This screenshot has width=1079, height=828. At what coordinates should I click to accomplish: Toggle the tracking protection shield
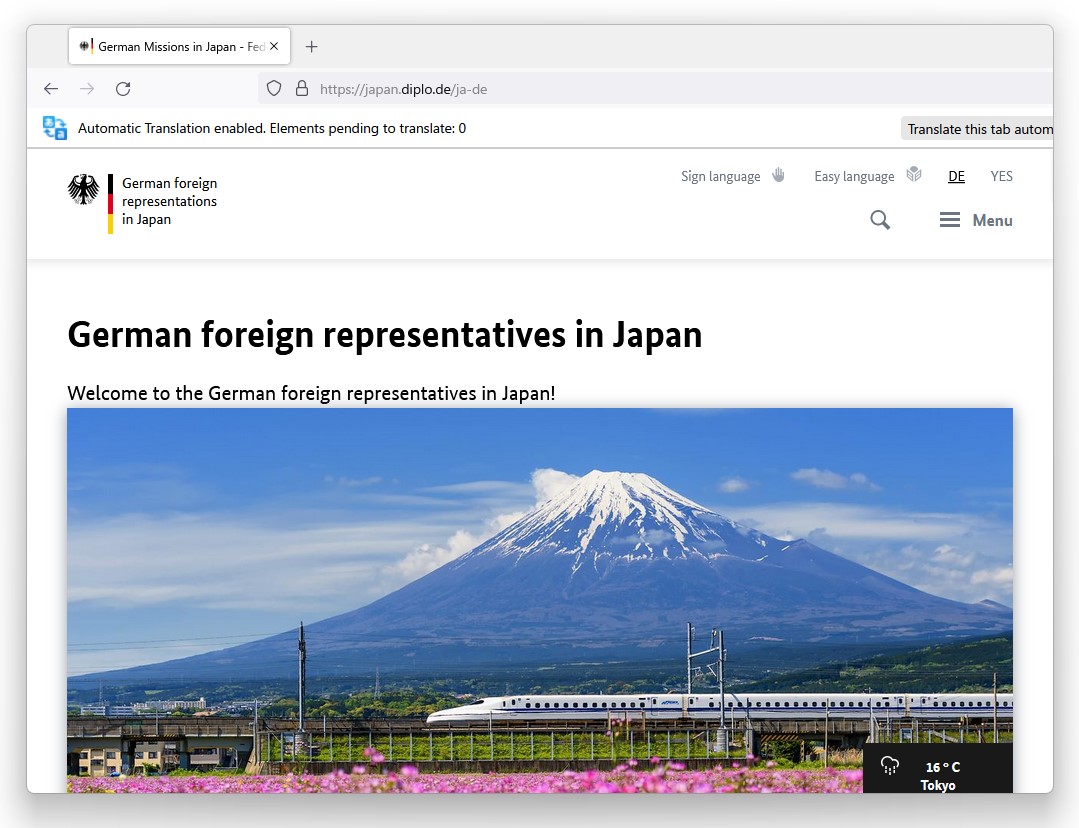[273, 88]
